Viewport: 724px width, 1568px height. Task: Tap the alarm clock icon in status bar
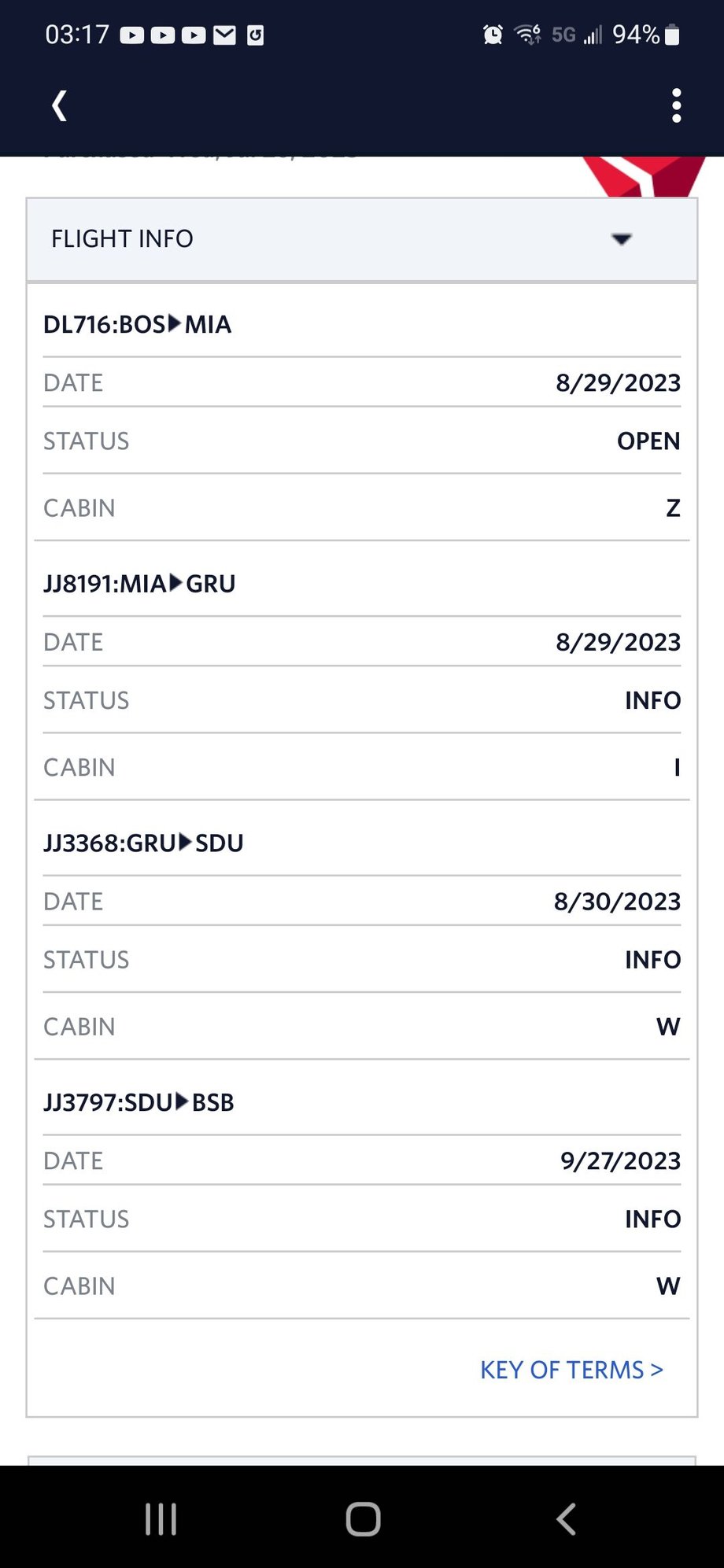[493, 35]
